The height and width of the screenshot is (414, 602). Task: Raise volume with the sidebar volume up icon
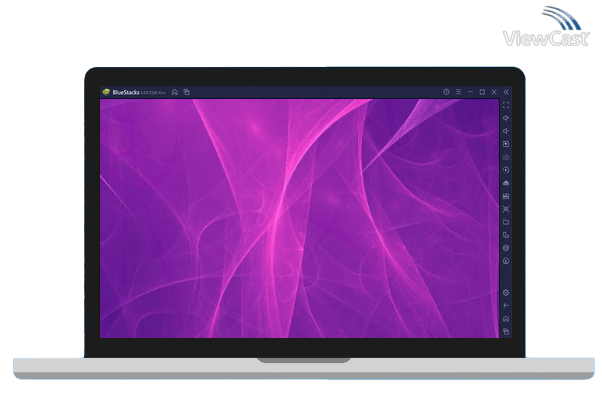click(506, 118)
